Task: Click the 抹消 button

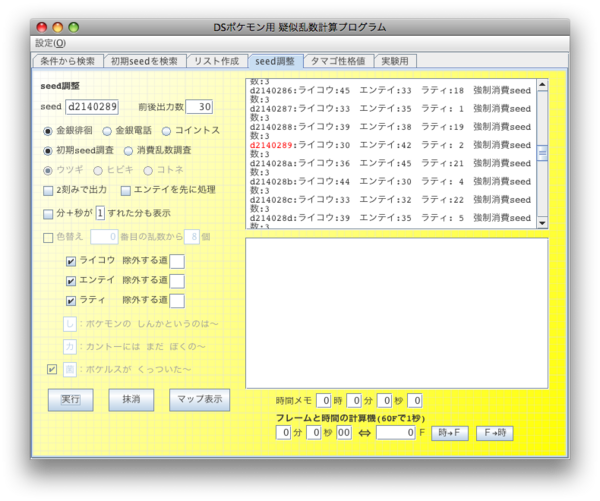Action: pyautogui.click(x=131, y=400)
